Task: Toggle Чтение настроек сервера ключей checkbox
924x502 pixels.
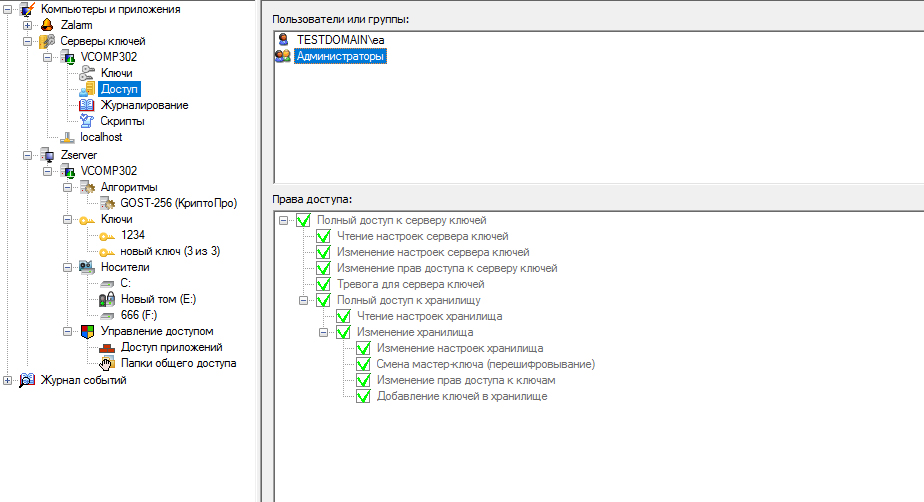Action: click(x=324, y=236)
